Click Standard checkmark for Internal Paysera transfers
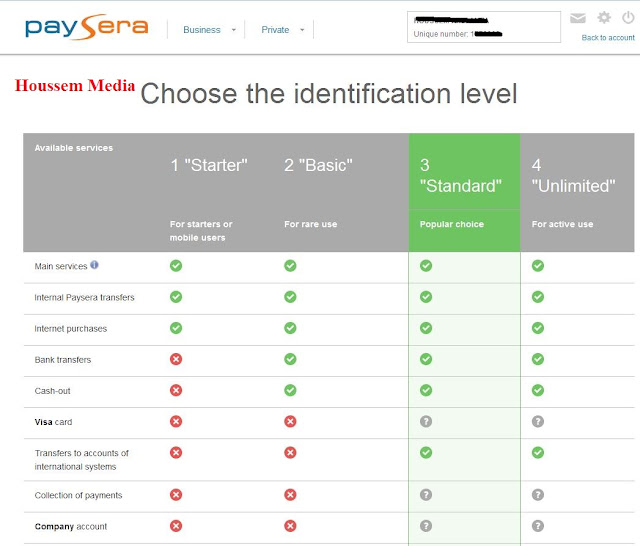The width and height of the screenshot is (640, 546). 426,297
